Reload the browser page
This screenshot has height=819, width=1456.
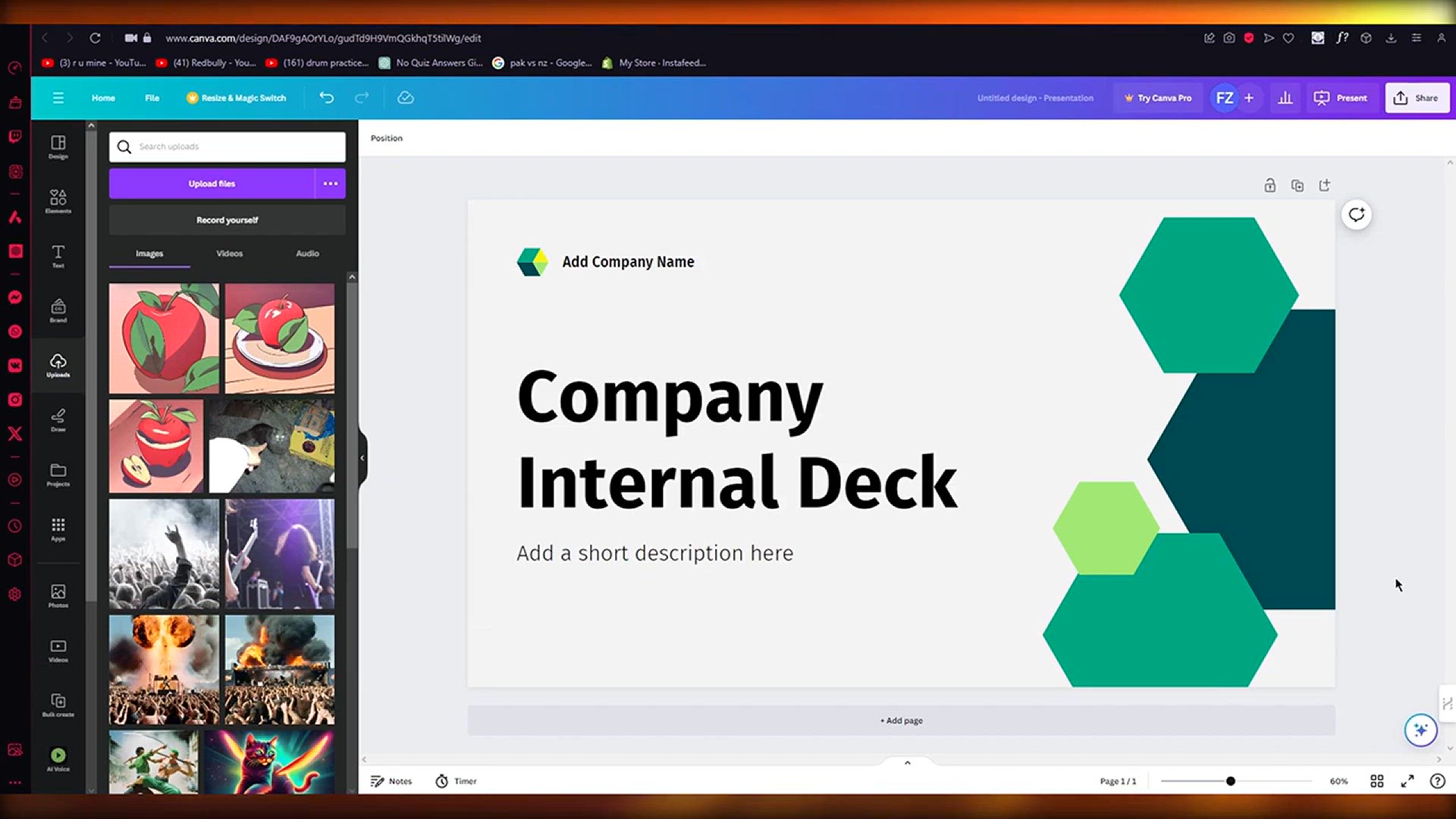(x=95, y=38)
